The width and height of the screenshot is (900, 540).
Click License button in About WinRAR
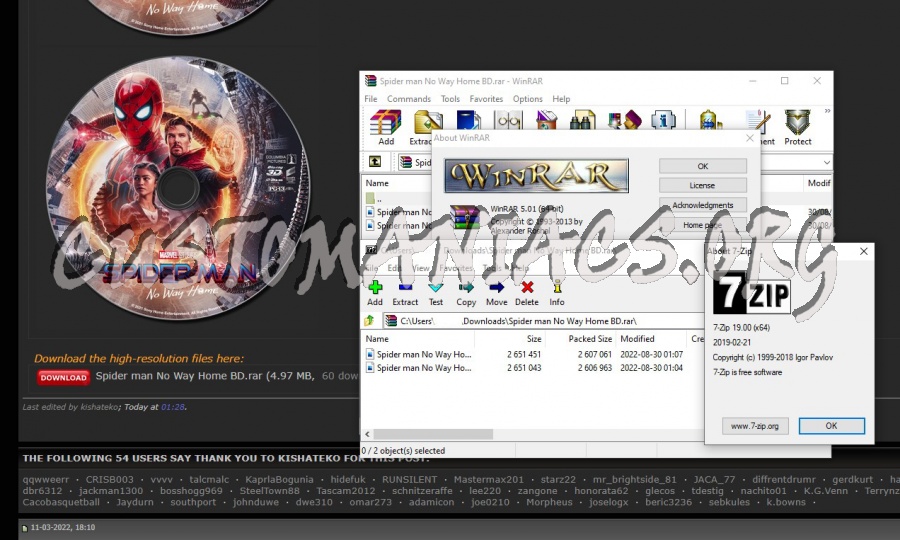703,185
